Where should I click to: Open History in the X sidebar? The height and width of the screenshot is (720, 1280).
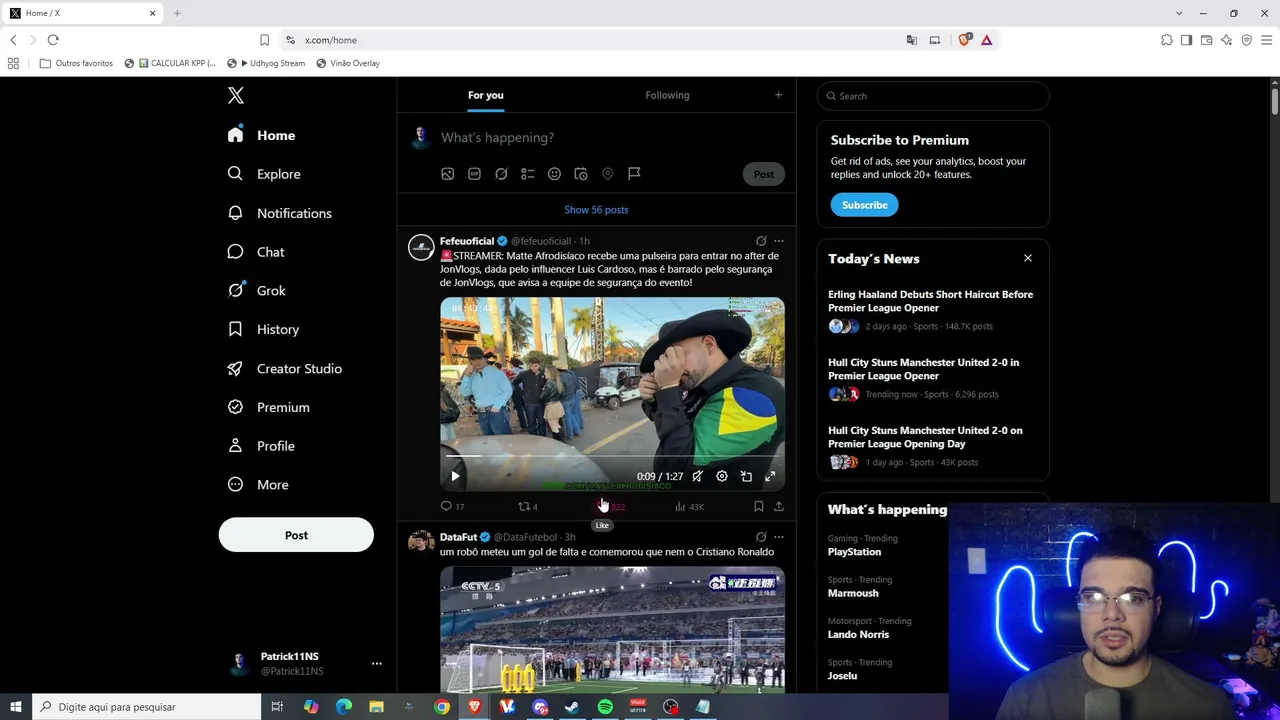coord(263,329)
